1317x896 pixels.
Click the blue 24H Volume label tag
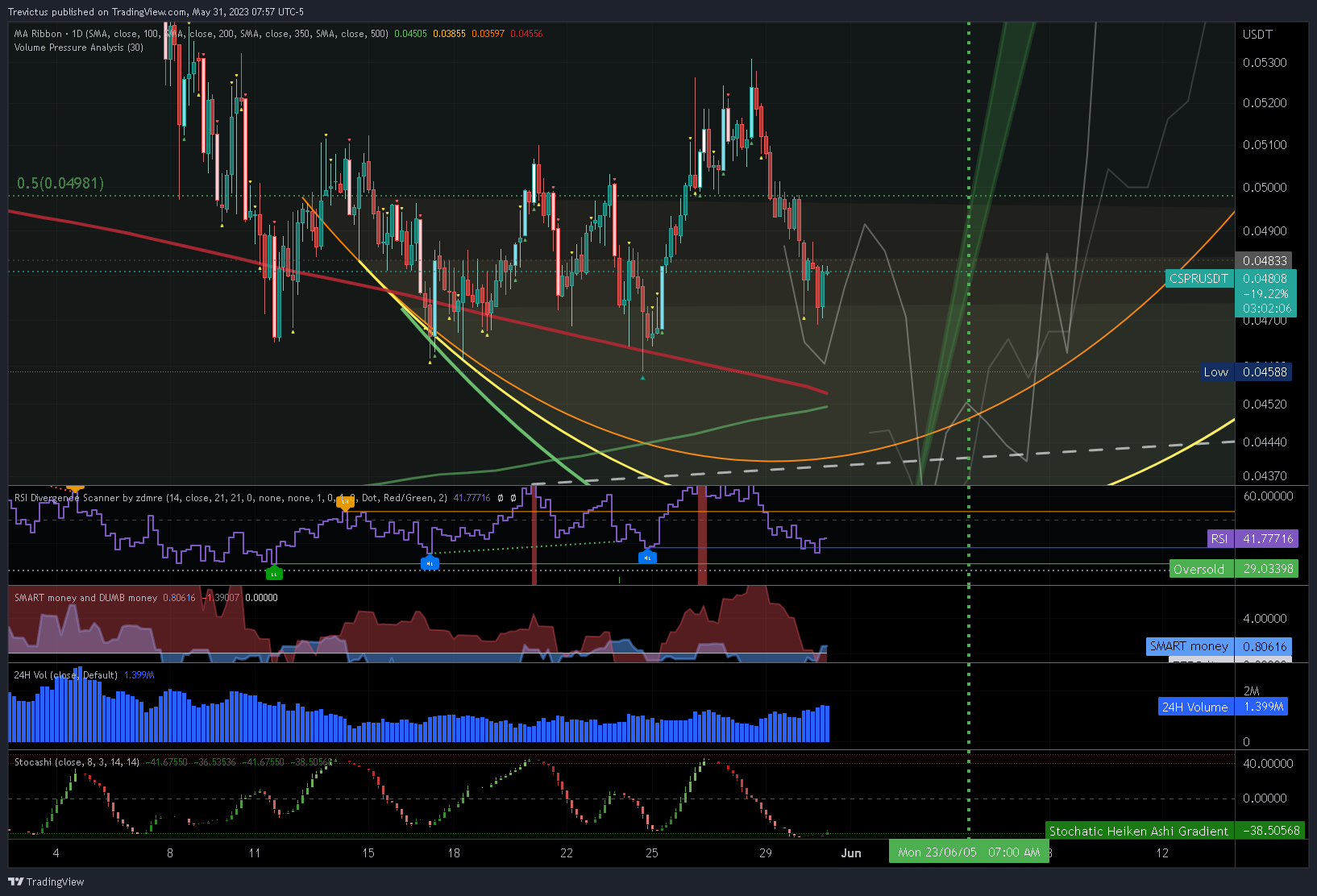(1195, 707)
